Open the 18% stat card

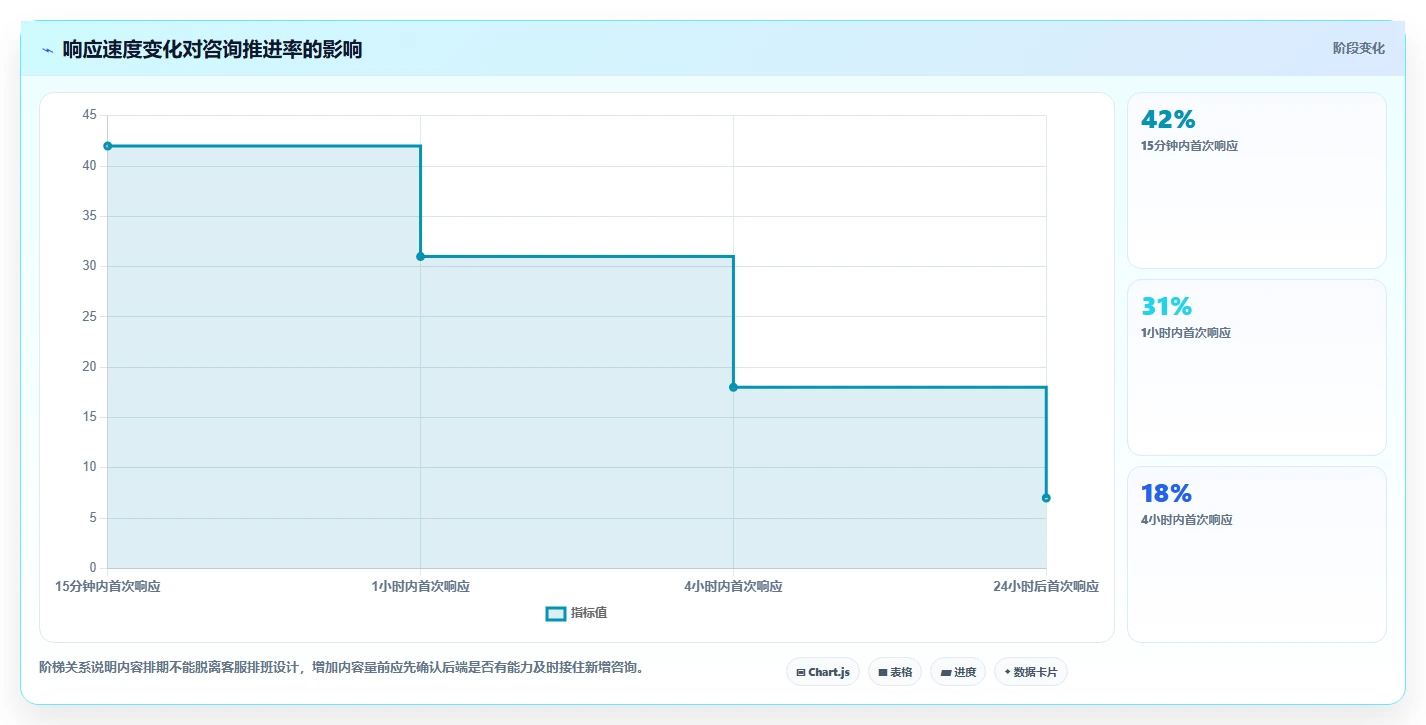point(1257,555)
